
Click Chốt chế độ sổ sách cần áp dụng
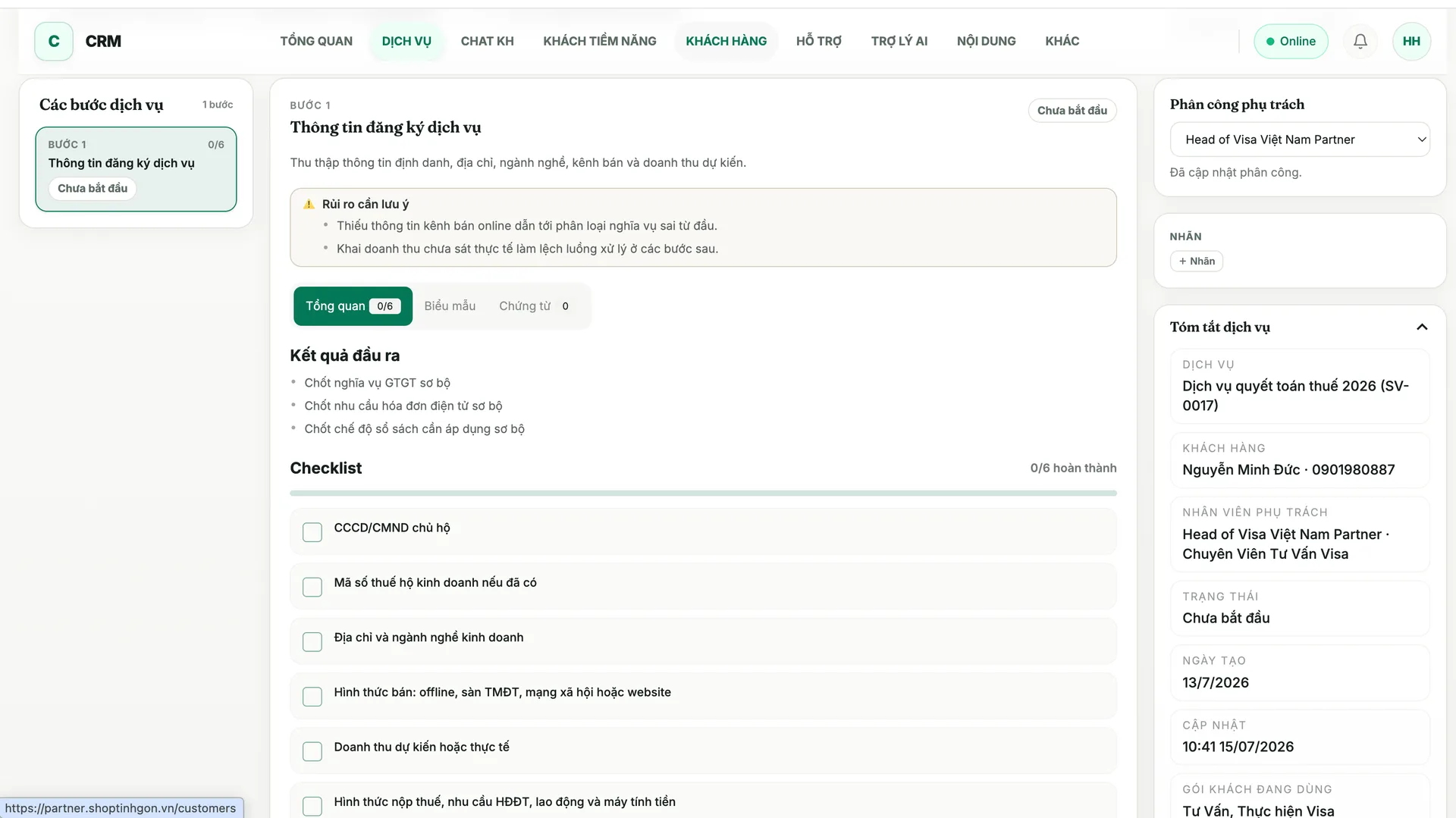(414, 429)
